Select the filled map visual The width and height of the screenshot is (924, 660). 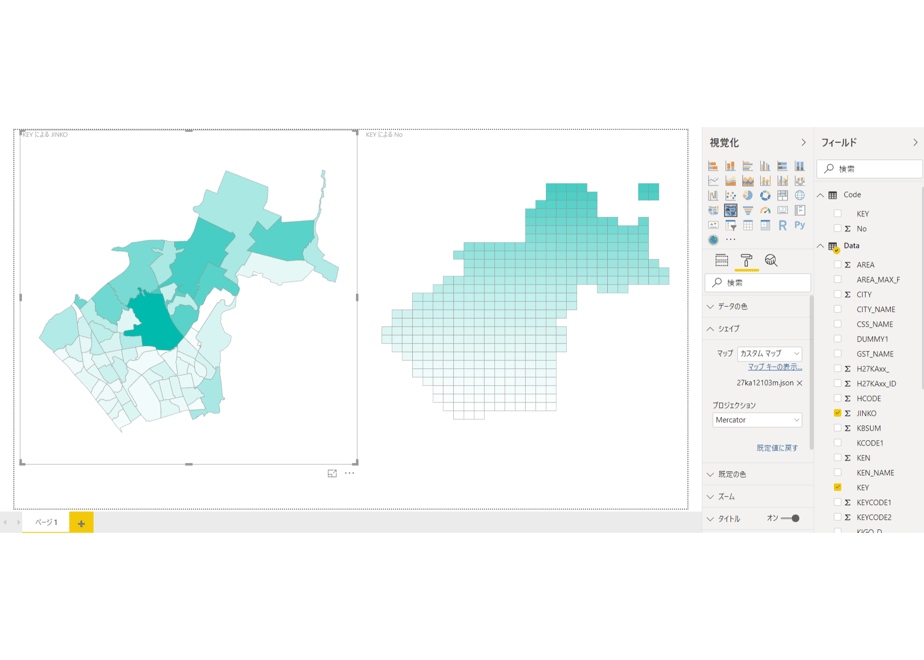click(x=713, y=210)
